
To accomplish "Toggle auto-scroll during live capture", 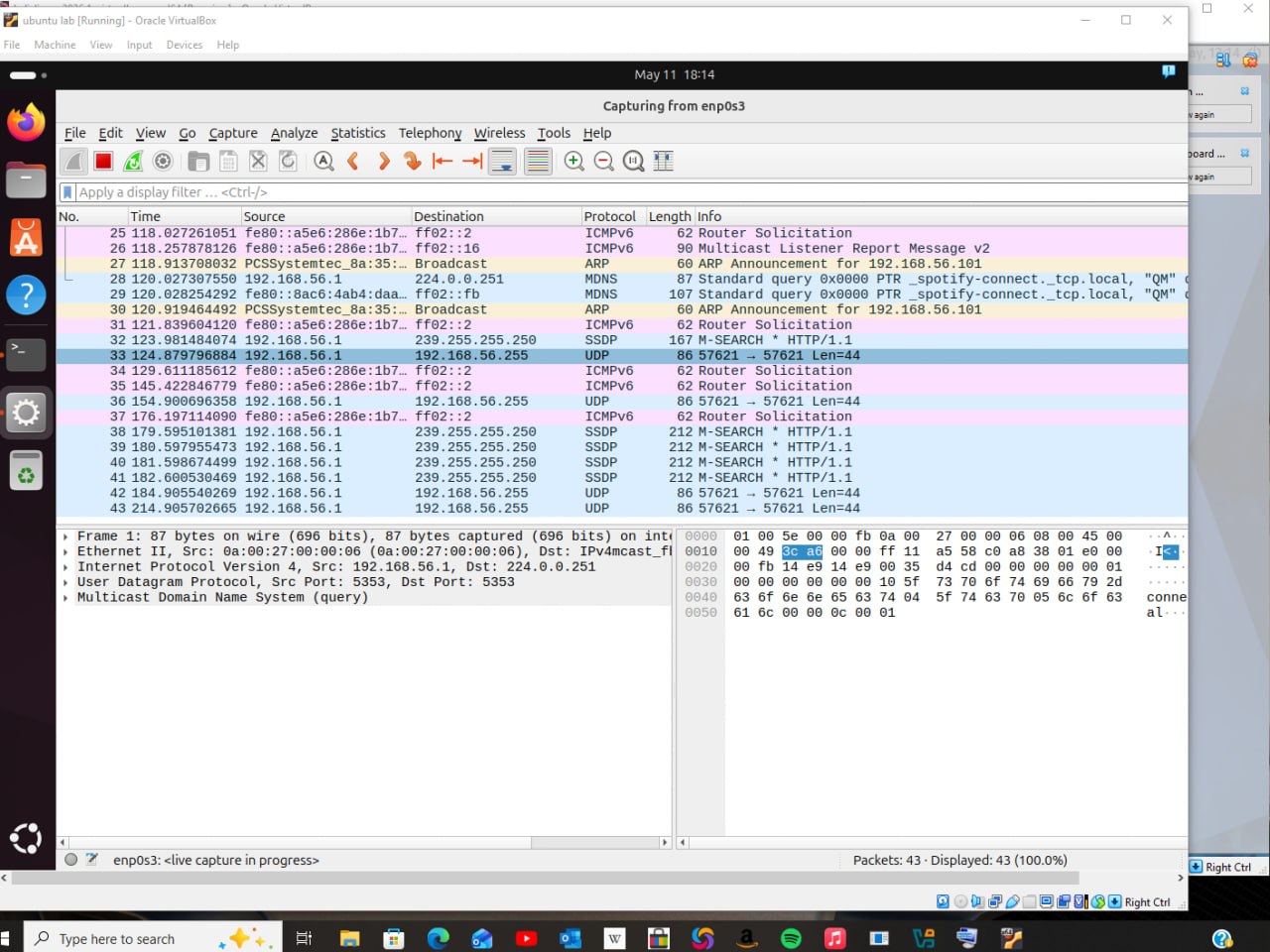I will pyautogui.click(x=503, y=161).
